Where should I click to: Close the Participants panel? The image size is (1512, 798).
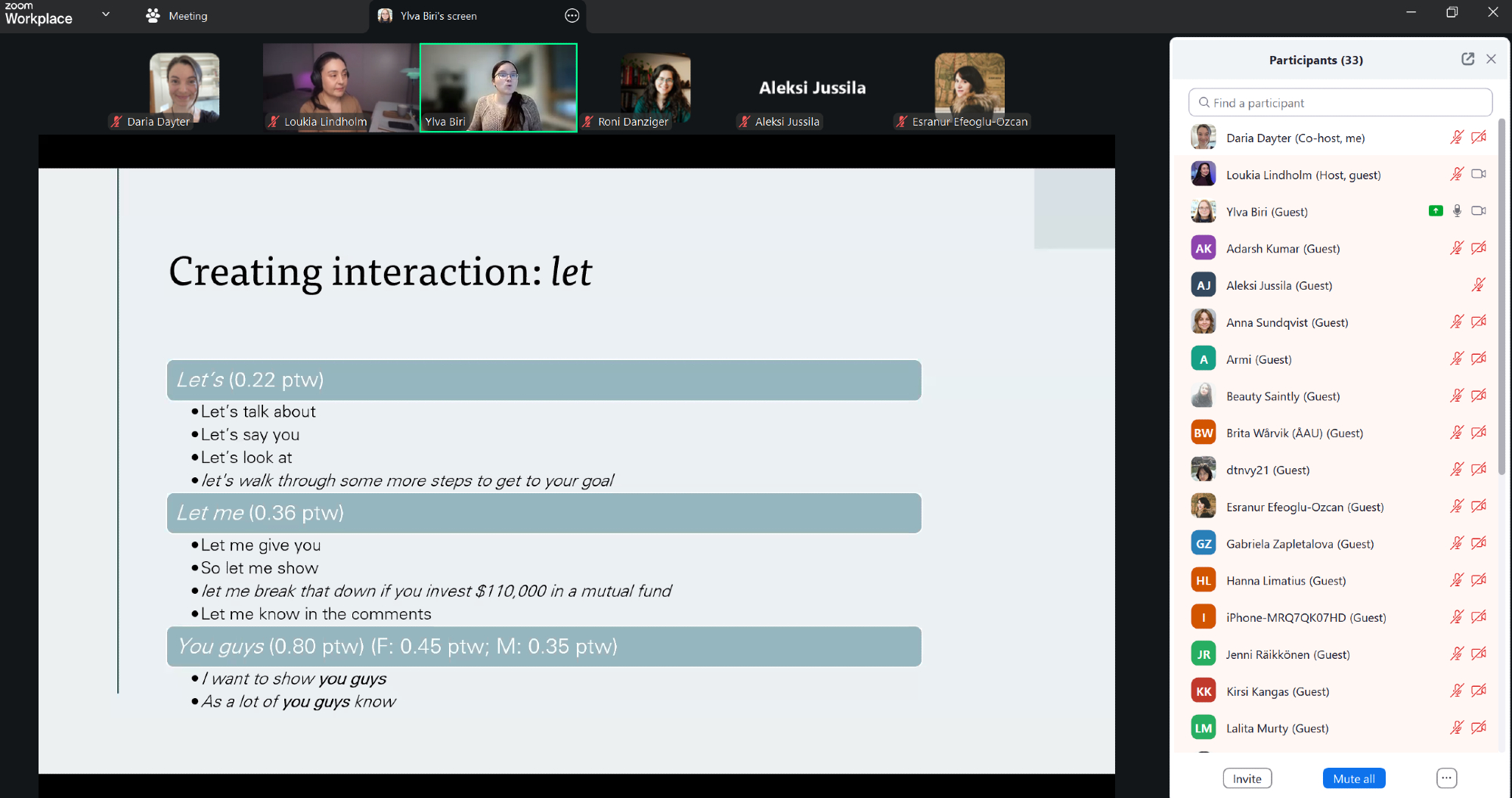[1491, 59]
